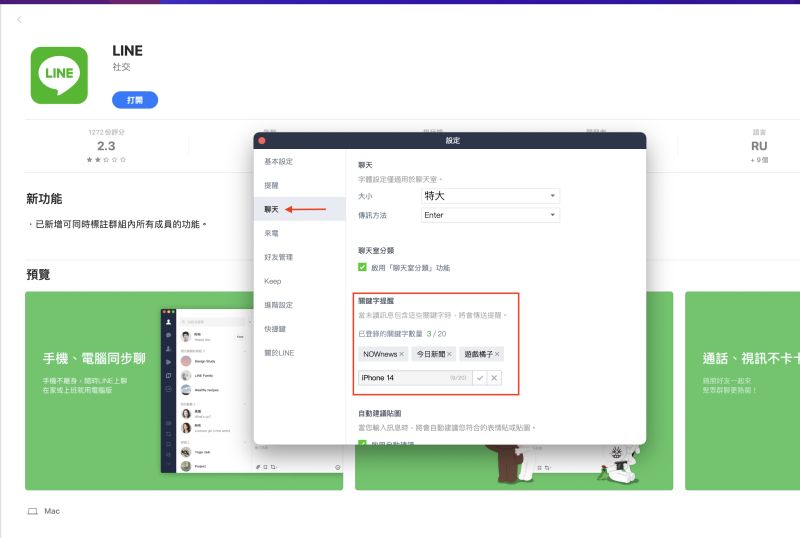Select 快捷鍵 in settings sidebar
Image resolution: width=800 pixels, height=538 pixels.
[x=299, y=329]
